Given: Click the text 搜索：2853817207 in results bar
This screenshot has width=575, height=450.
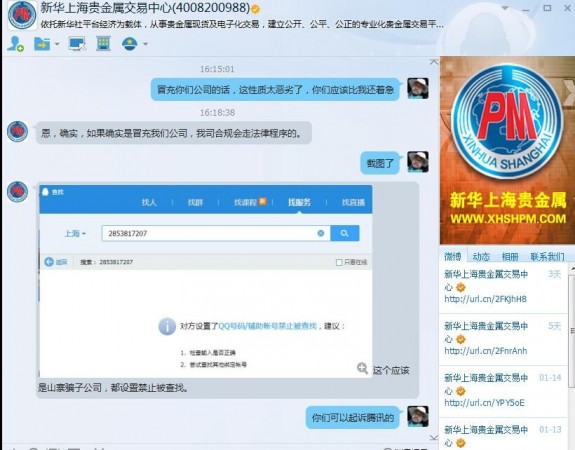Looking at the screenshot, I should (x=106, y=262).
